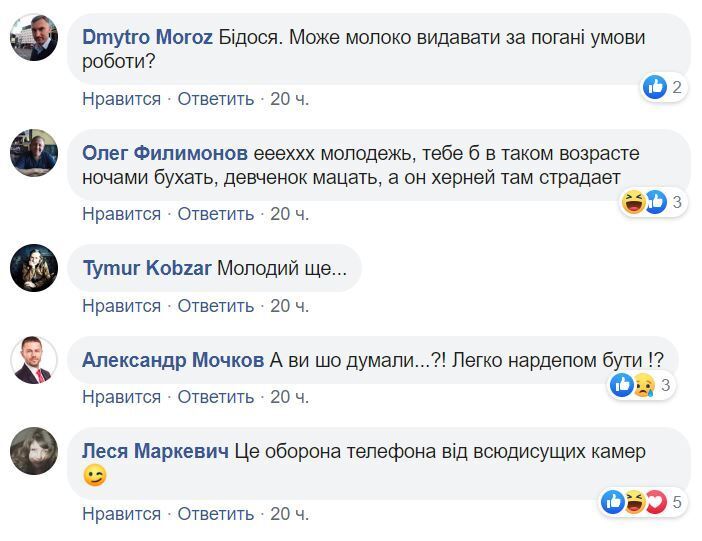Reply to Александр Мочков comment via Ответить
702x541 pixels.
point(216,397)
